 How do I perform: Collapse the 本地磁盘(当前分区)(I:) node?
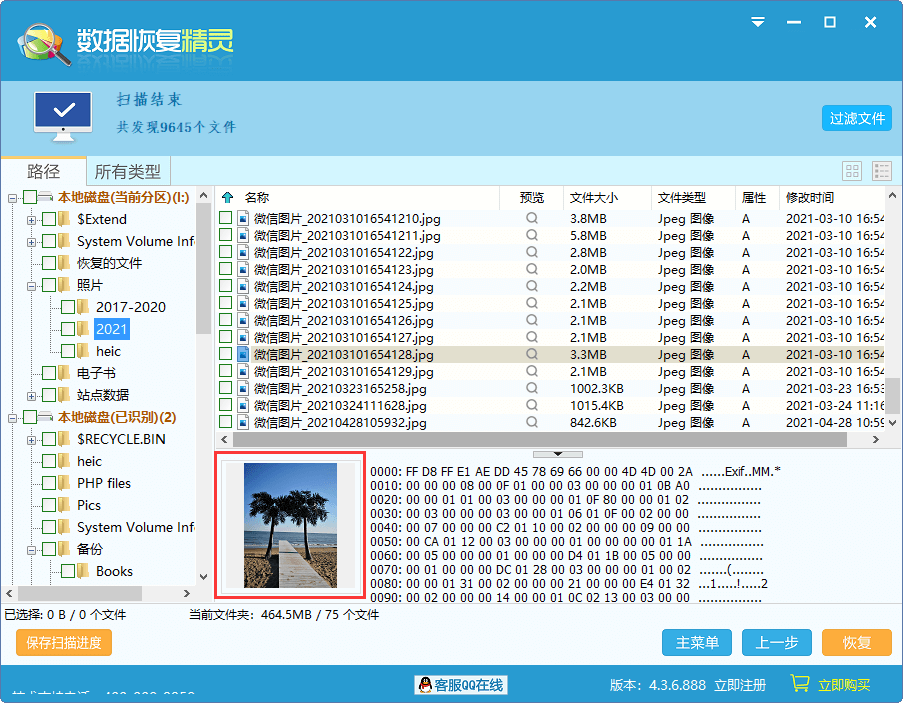coord(12,198)
